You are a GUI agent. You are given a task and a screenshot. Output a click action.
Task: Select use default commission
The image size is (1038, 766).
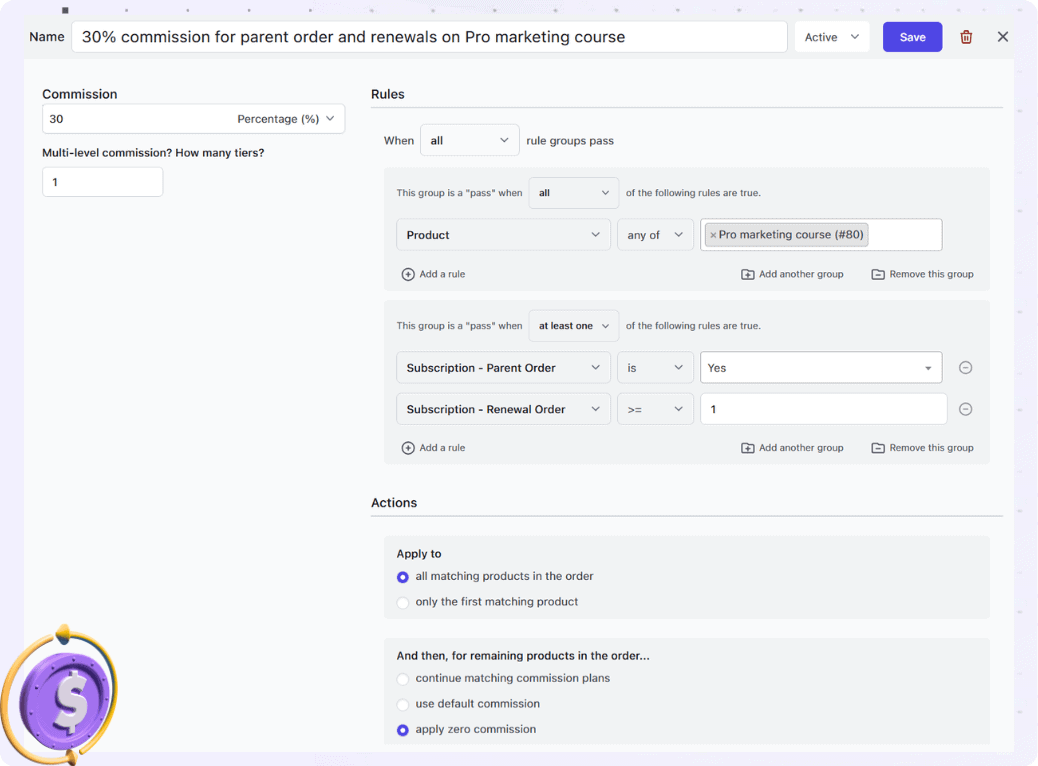(x=402, y=704)
